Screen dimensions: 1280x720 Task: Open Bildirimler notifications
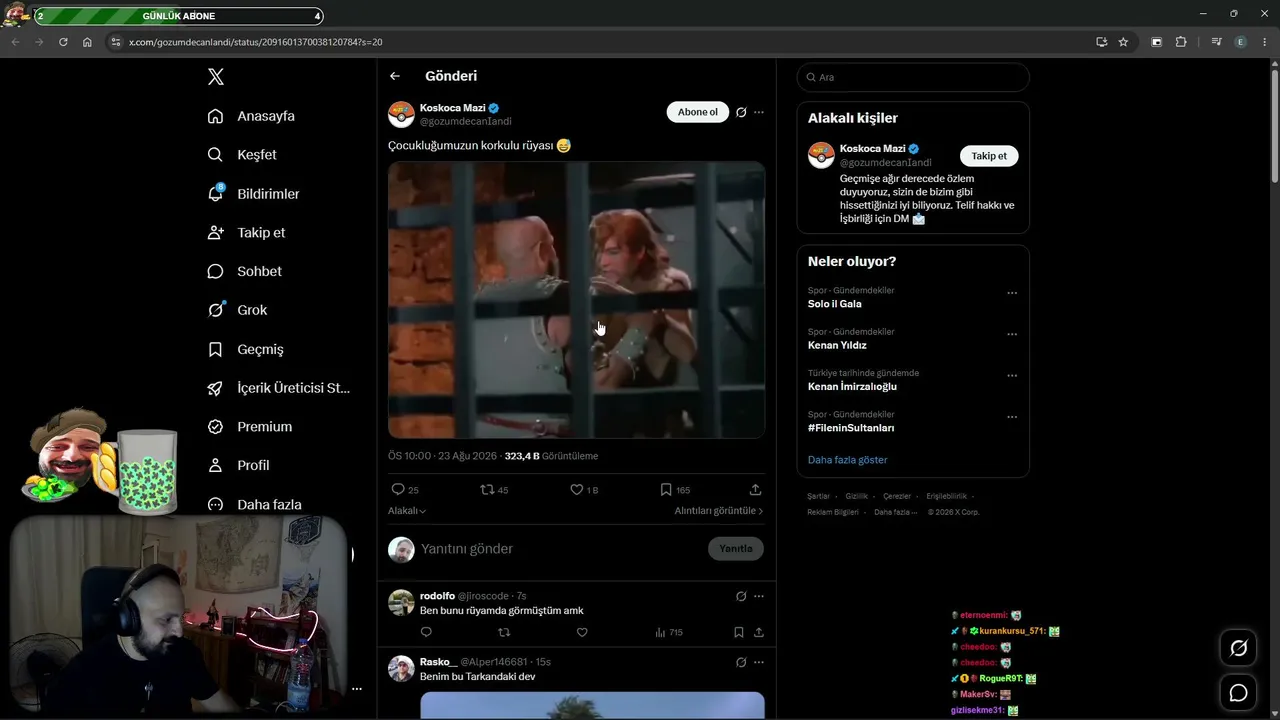[253, 194]
